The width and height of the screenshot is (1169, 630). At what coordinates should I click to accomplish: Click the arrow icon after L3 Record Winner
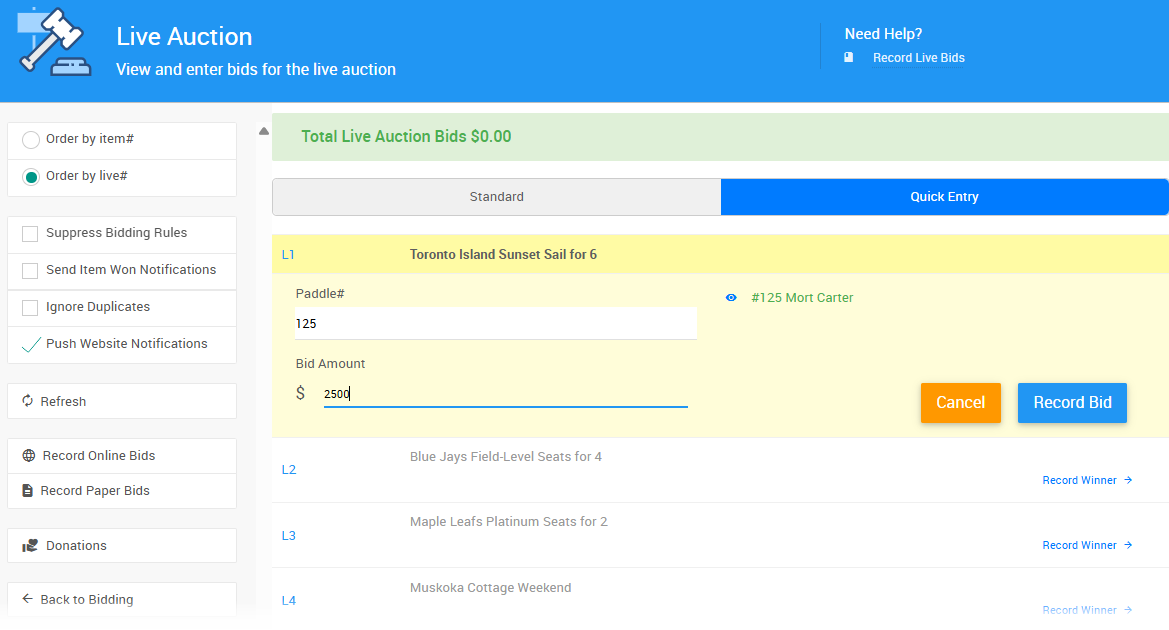[1128, 545]
